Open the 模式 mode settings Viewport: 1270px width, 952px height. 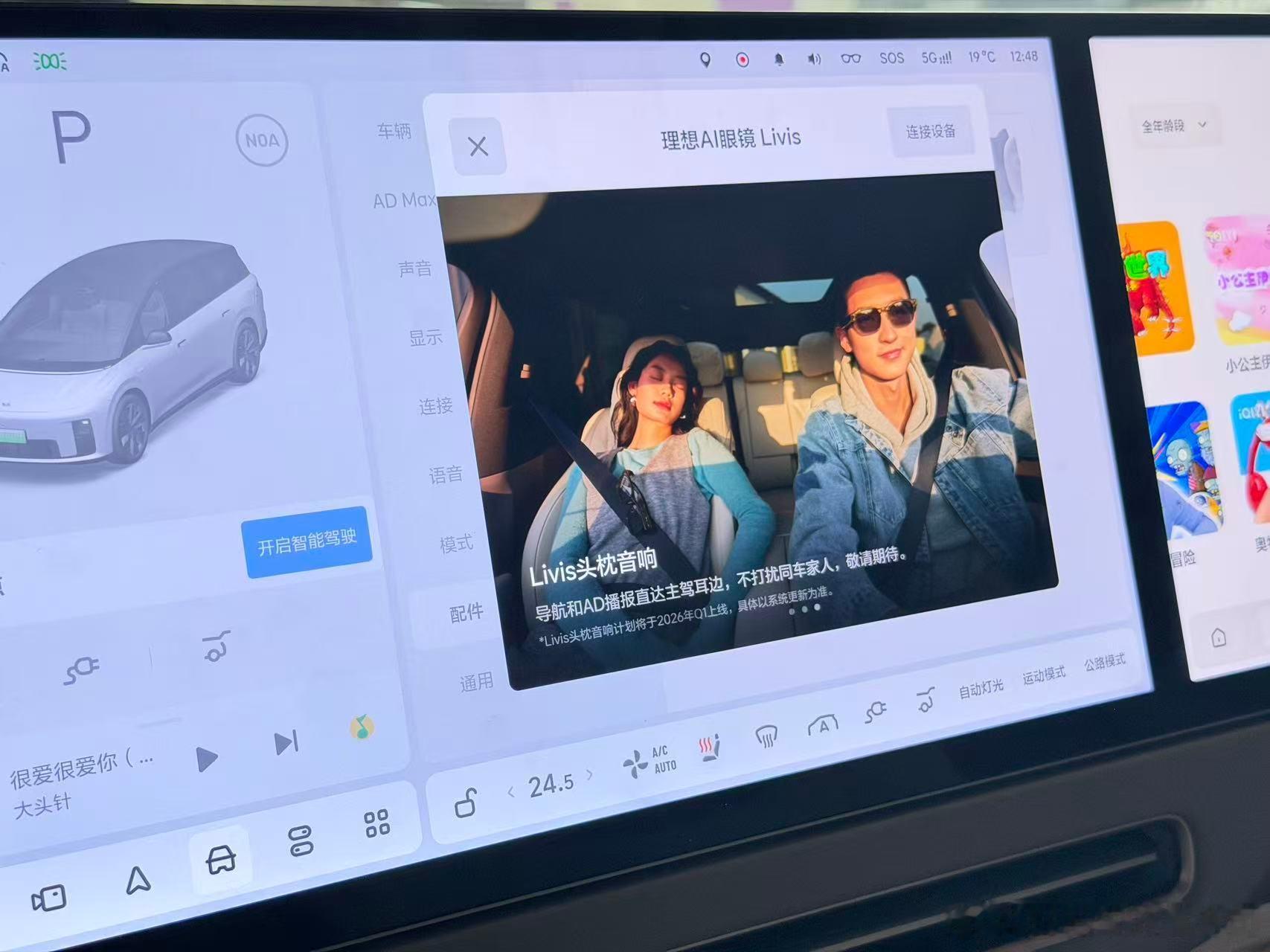(x=456, y=544)
